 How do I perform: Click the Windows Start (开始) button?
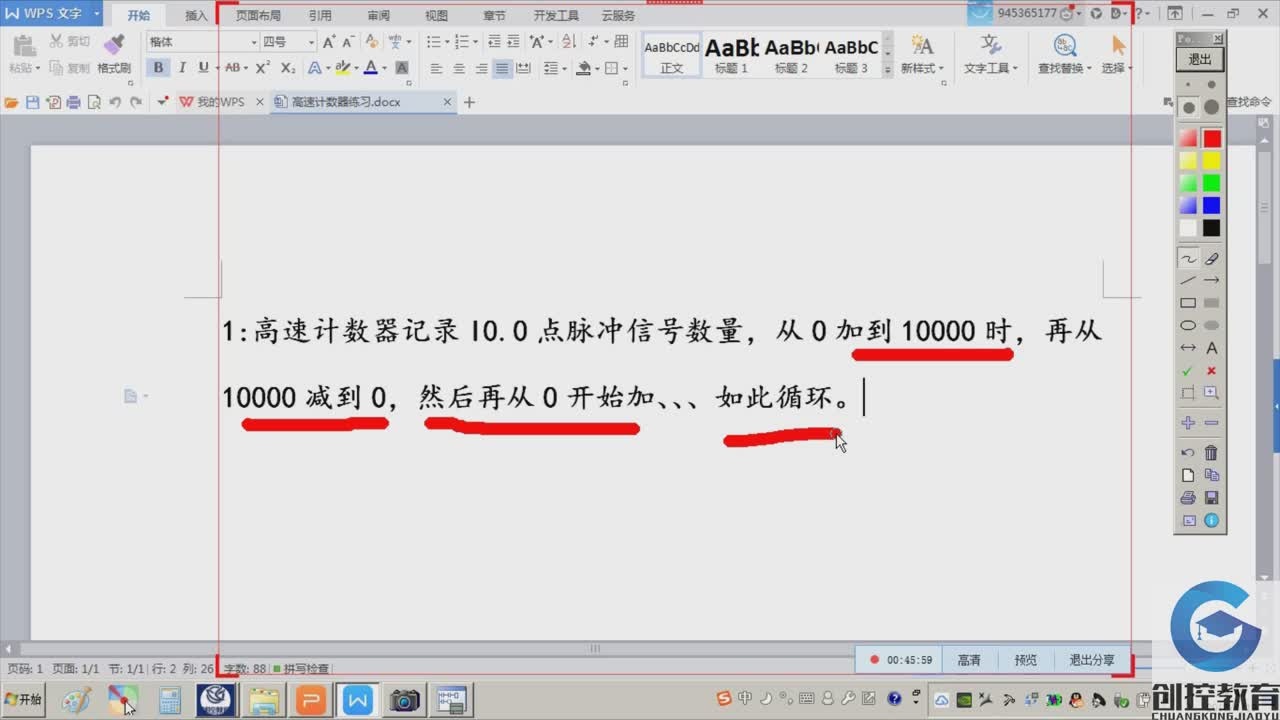tap(24, 699)
